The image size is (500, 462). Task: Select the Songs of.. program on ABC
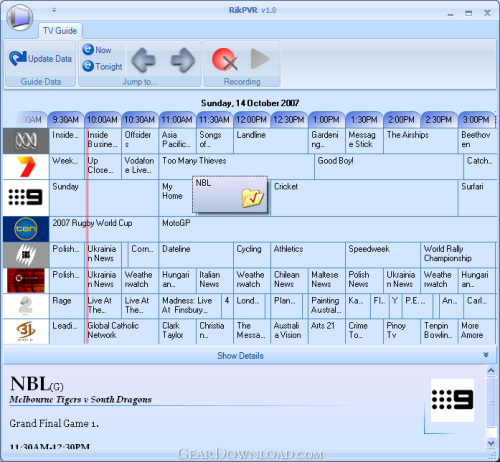215,141
